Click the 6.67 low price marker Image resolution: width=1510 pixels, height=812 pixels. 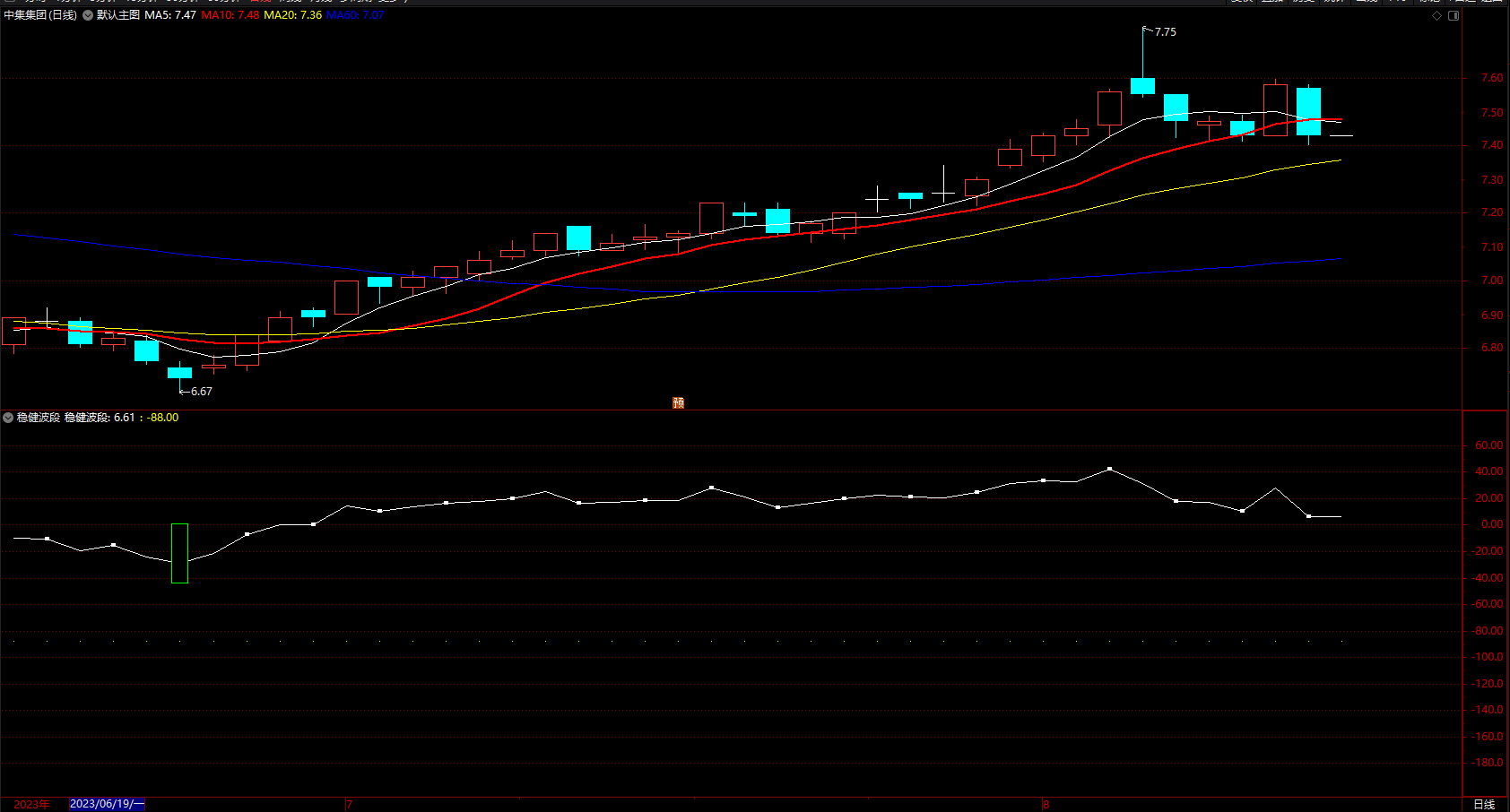201,392
